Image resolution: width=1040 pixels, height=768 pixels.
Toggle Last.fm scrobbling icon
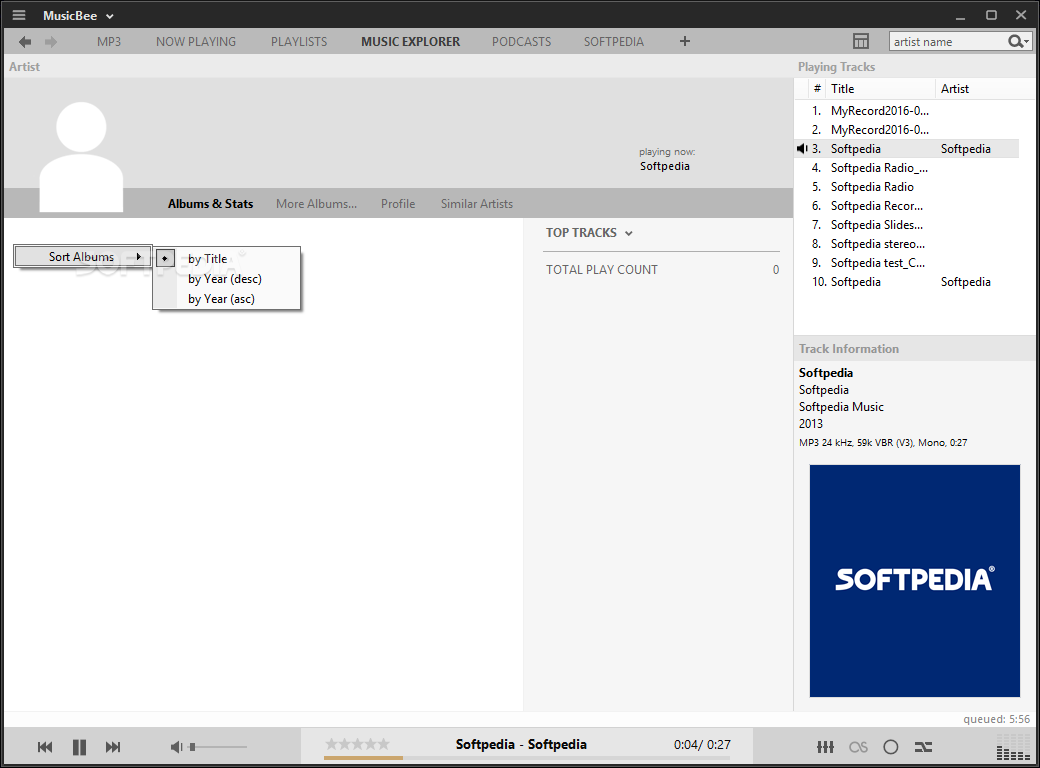coord(858,747)
